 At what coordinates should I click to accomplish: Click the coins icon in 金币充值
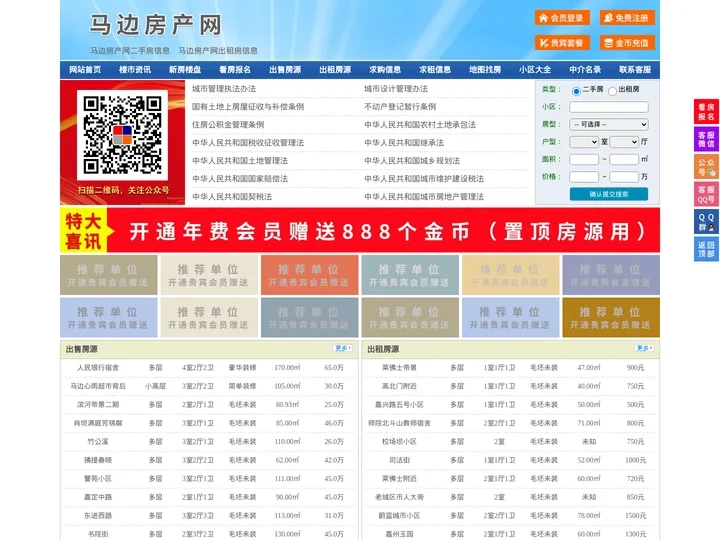[608, 43]
